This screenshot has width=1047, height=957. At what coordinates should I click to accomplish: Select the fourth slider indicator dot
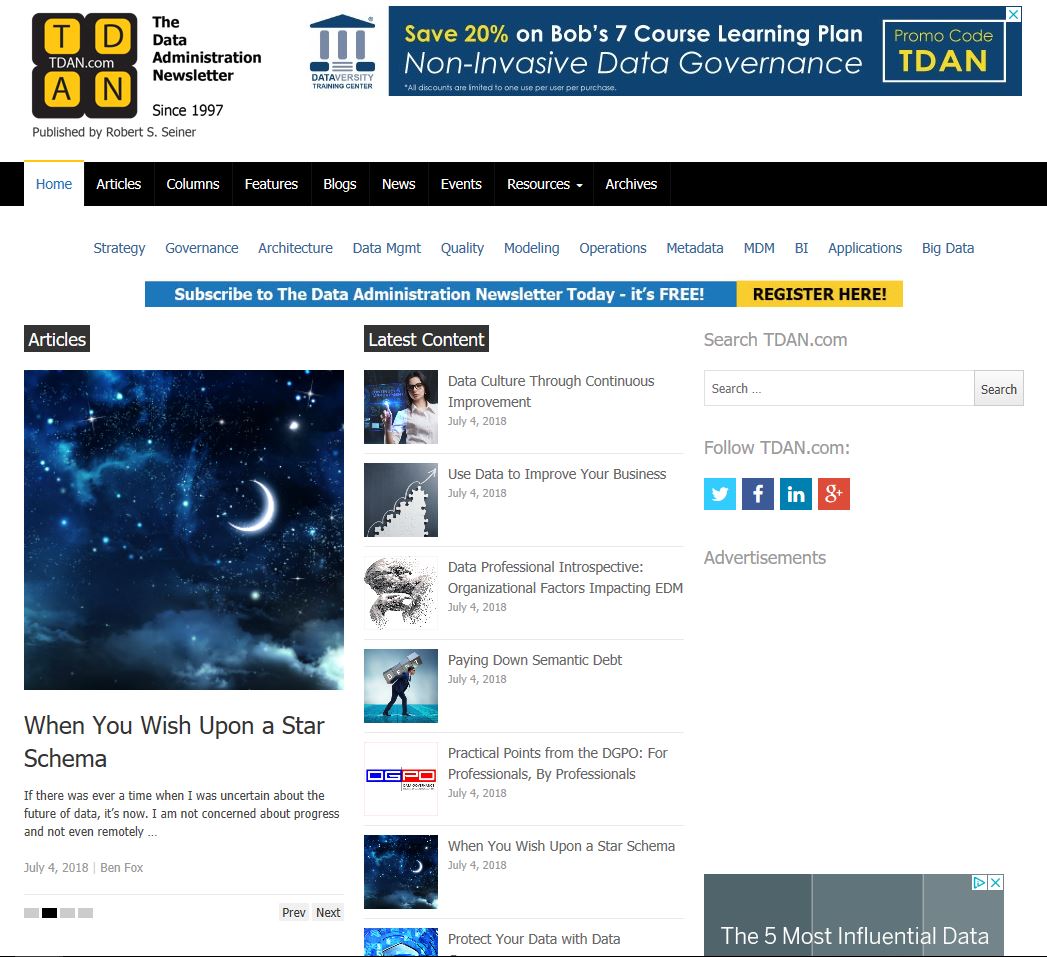tap(85, 913)
